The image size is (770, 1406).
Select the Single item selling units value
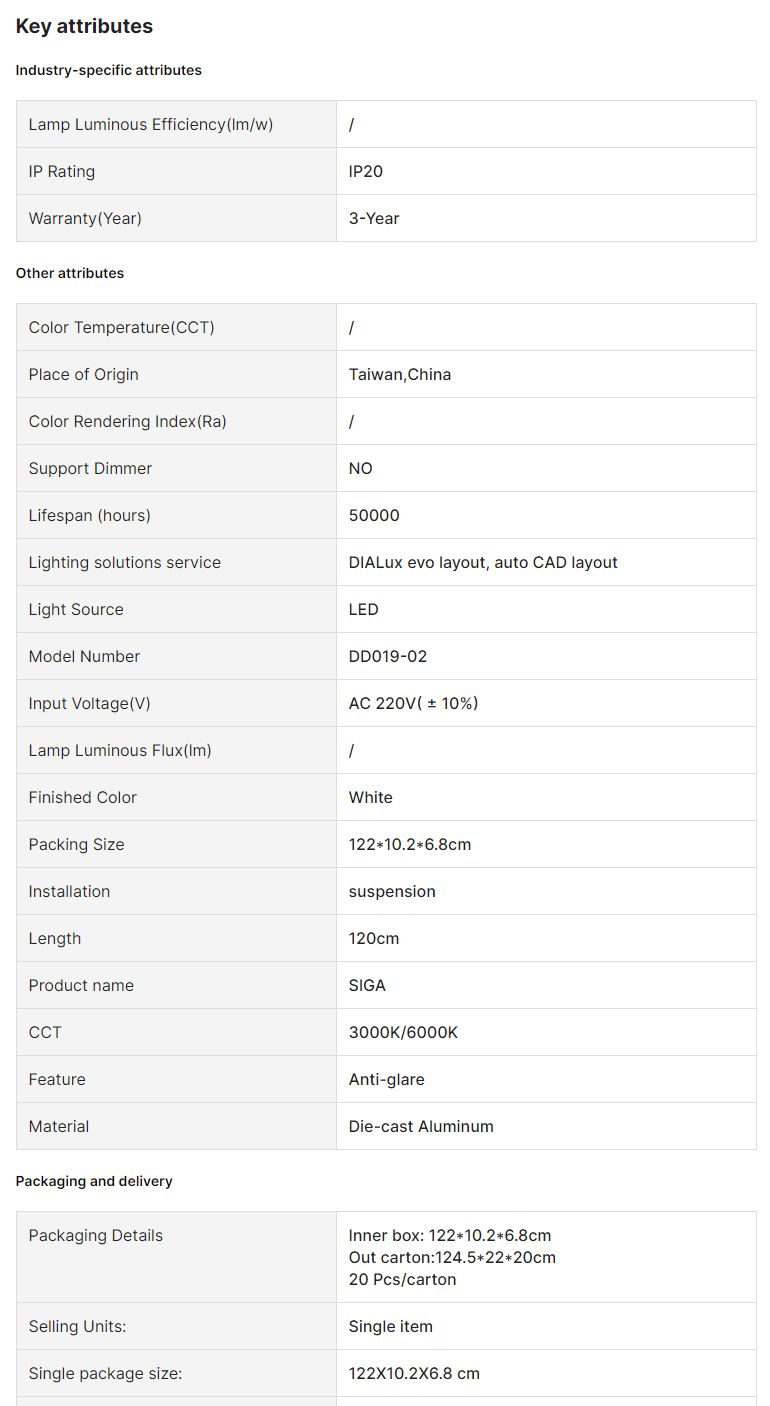coord(391,1326)
